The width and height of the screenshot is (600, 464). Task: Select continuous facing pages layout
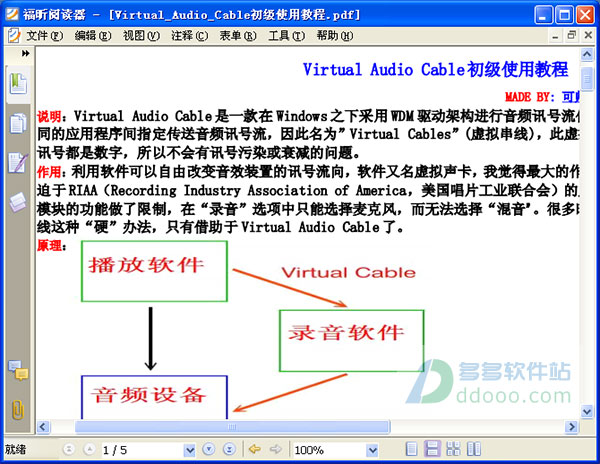pos(453,449)
